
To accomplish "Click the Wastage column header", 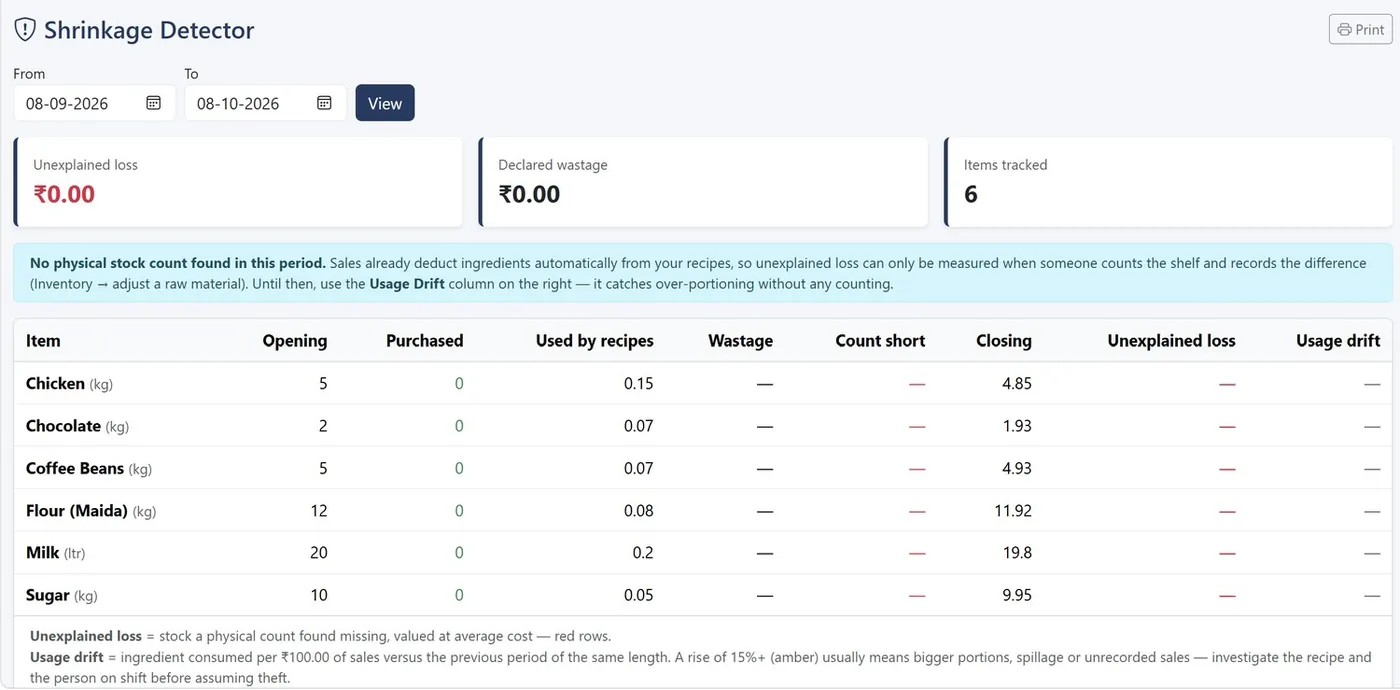I will pos(741,341).
